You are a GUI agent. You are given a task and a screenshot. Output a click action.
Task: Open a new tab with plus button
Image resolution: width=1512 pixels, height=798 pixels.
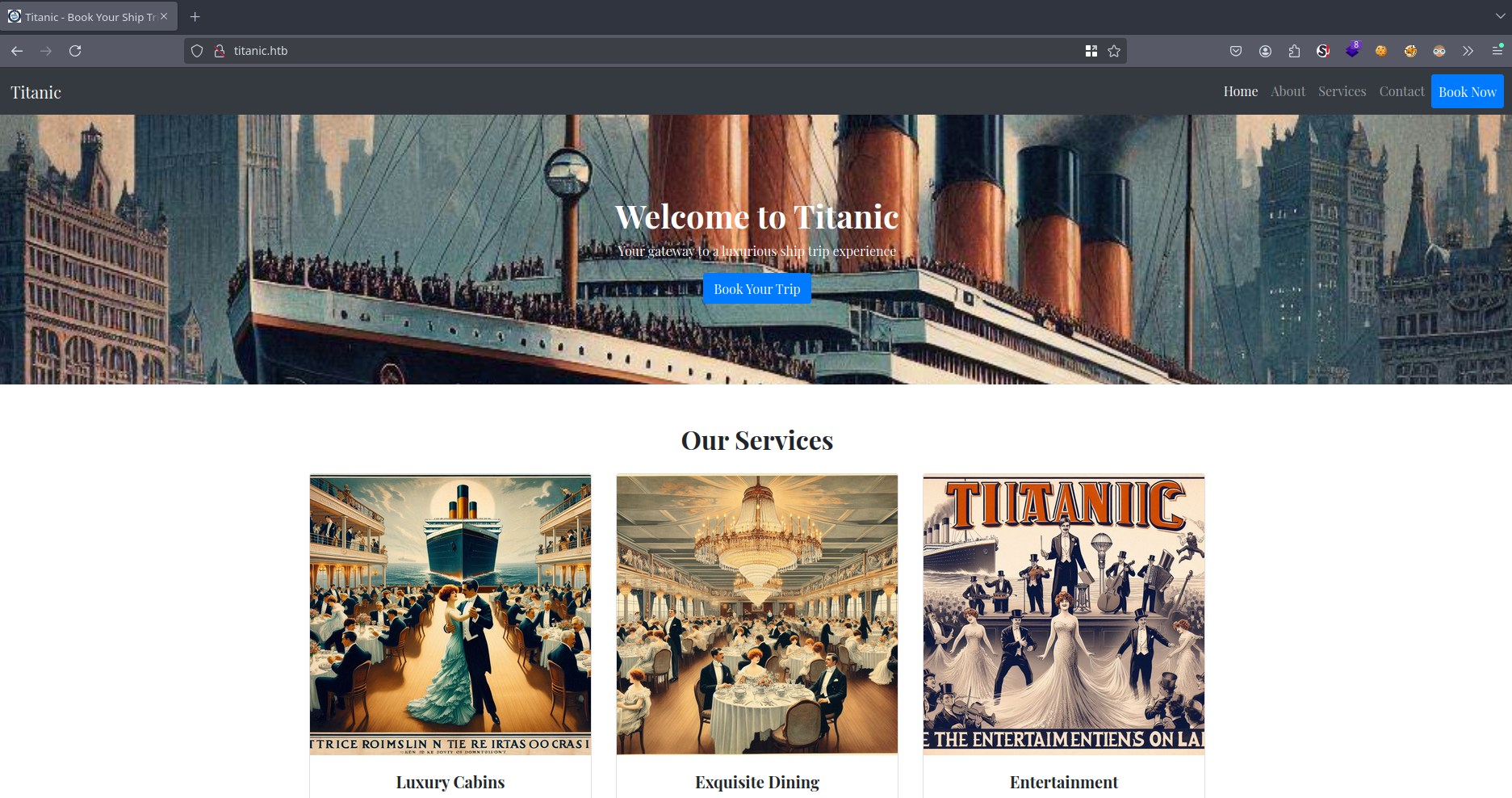tap(195, 17)
